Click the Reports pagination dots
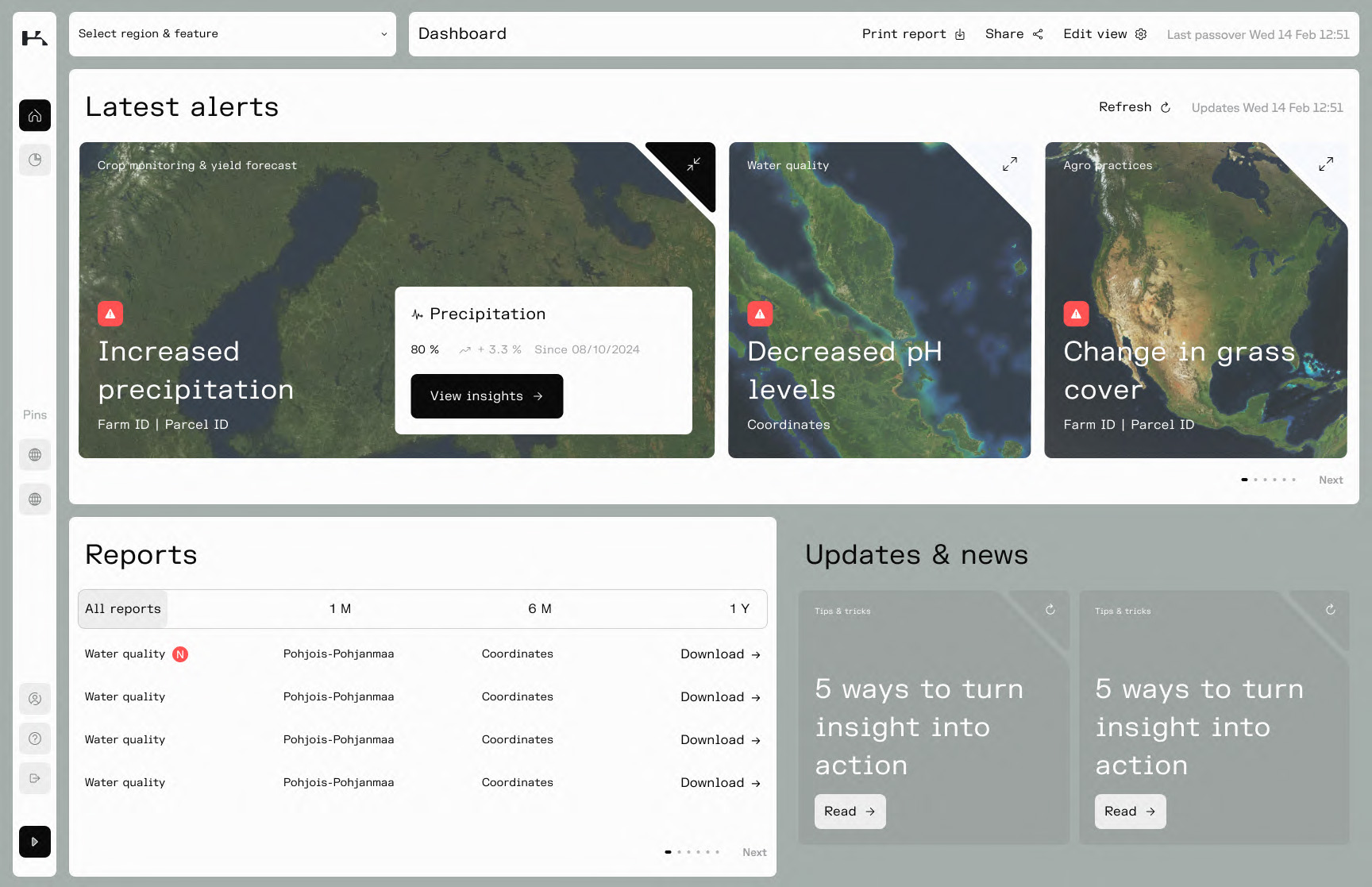 point(692,852)
